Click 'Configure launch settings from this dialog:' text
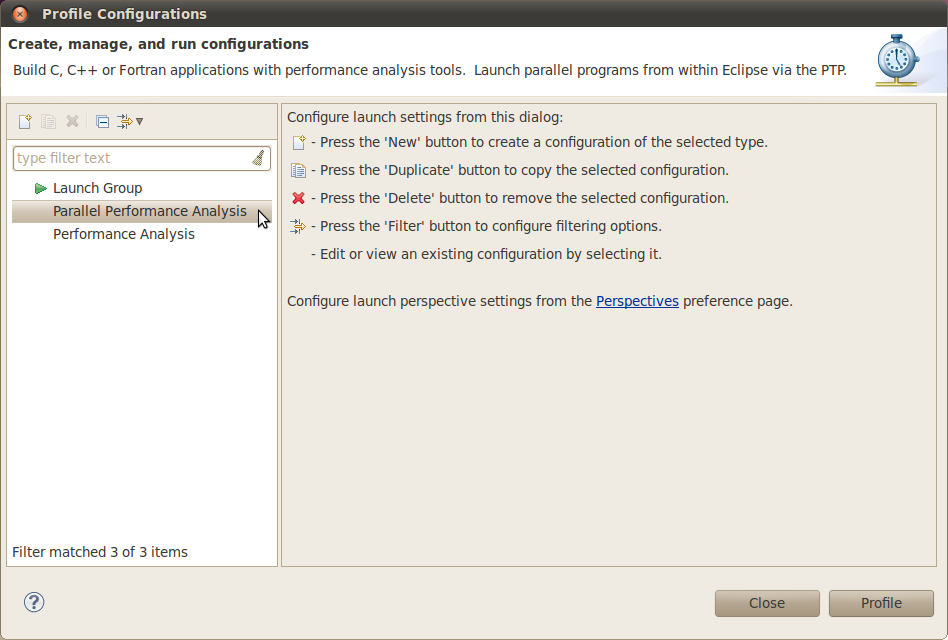This screenshot has width=948, height=640. [x=425, y=117]
